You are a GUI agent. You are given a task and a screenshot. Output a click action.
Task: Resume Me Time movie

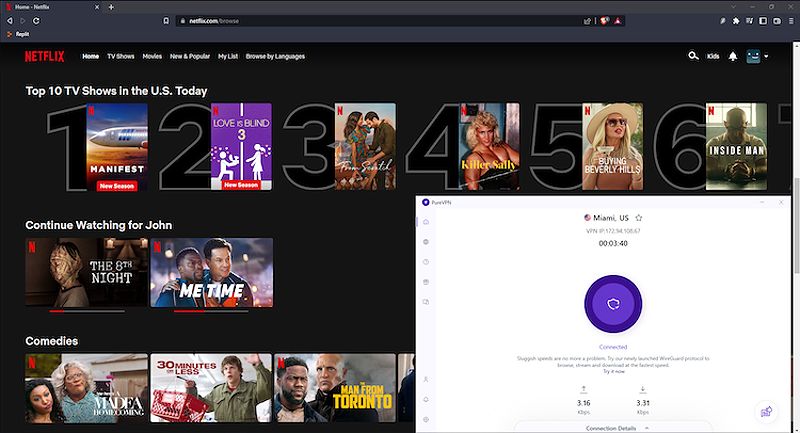[x=211, y=272]
